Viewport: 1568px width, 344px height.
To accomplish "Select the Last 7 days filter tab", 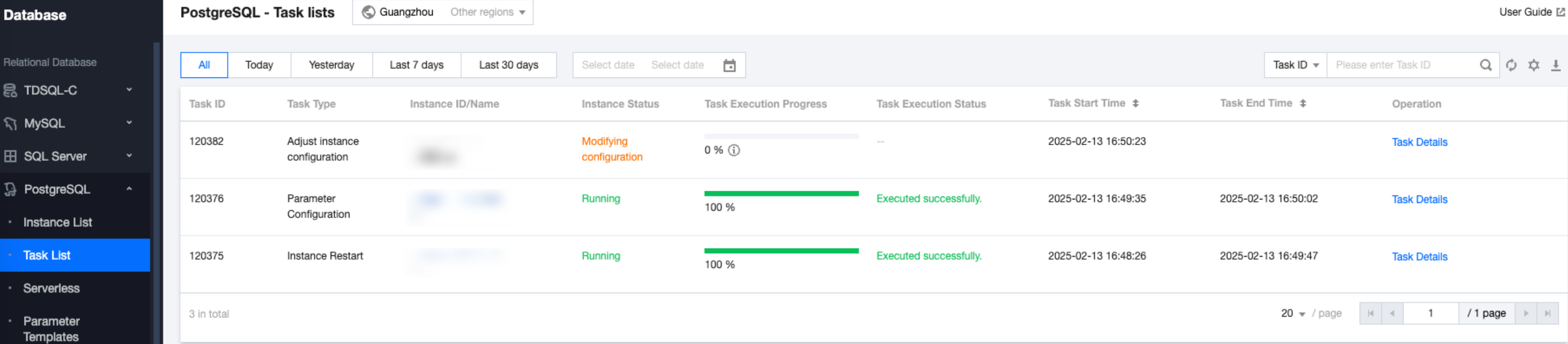I will (416, 65).
